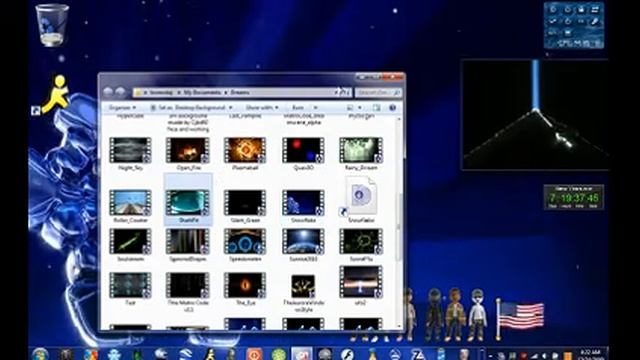Focus the Explorer search box

(378, 93)
